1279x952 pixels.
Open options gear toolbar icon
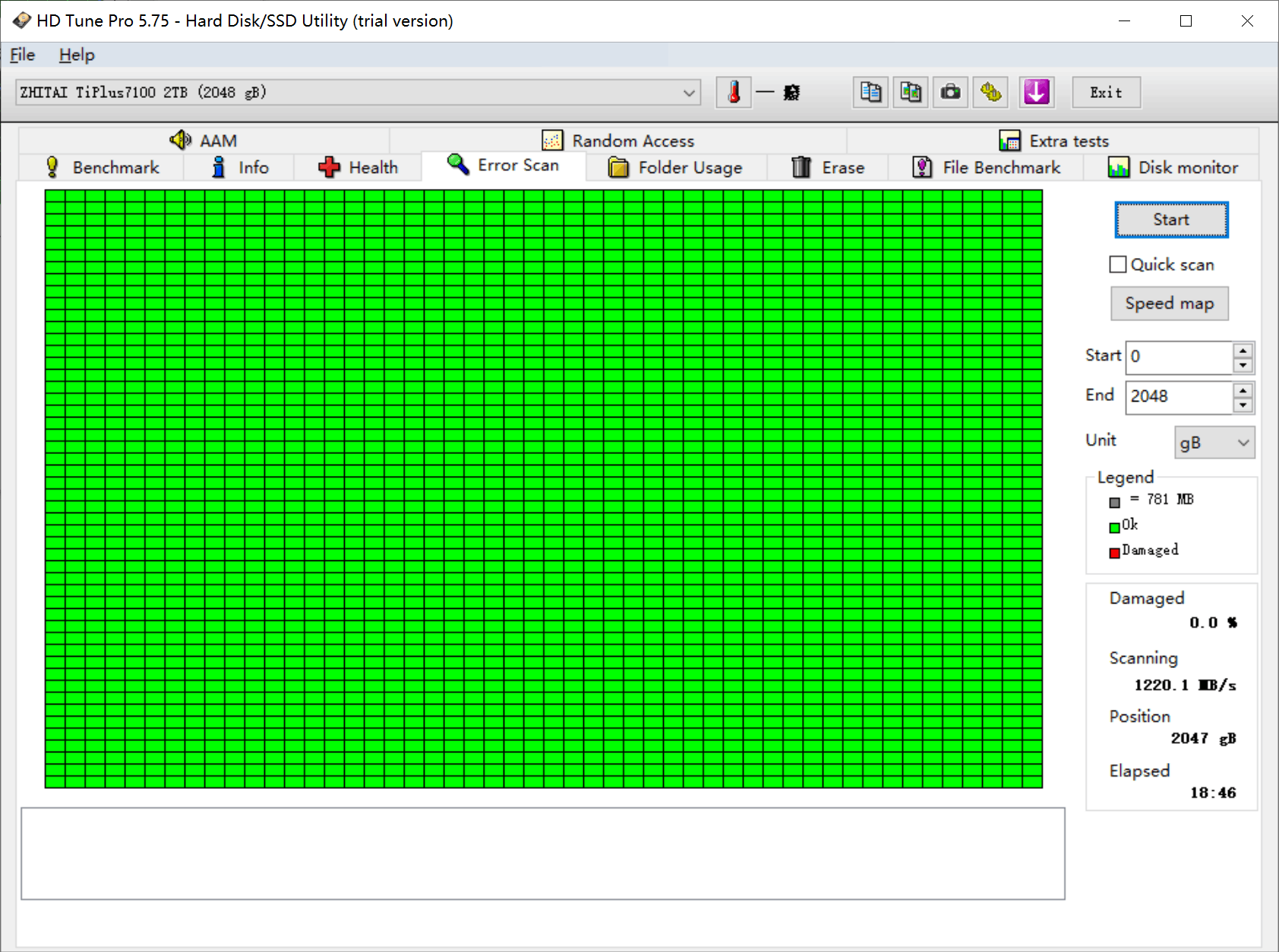coord(990,93)
